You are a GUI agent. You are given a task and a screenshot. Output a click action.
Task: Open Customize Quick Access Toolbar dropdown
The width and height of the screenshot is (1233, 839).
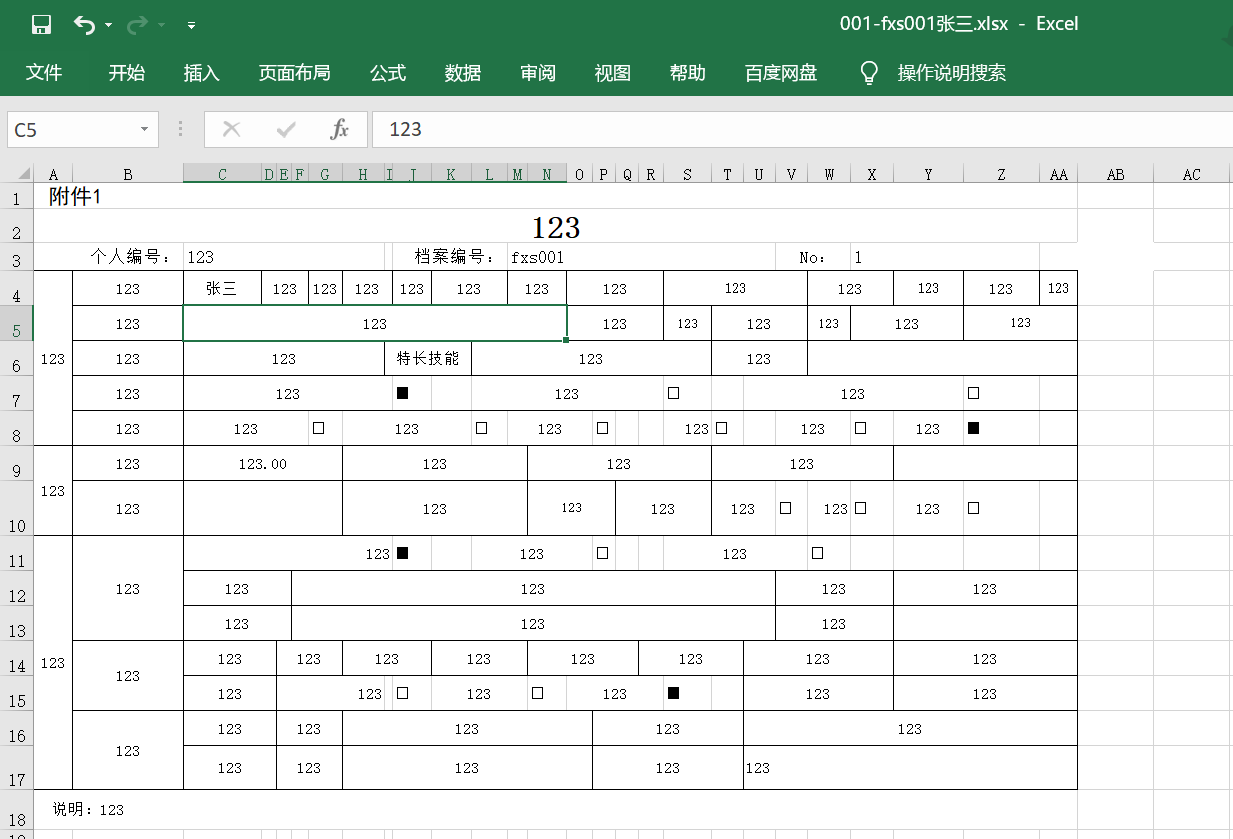191,25
